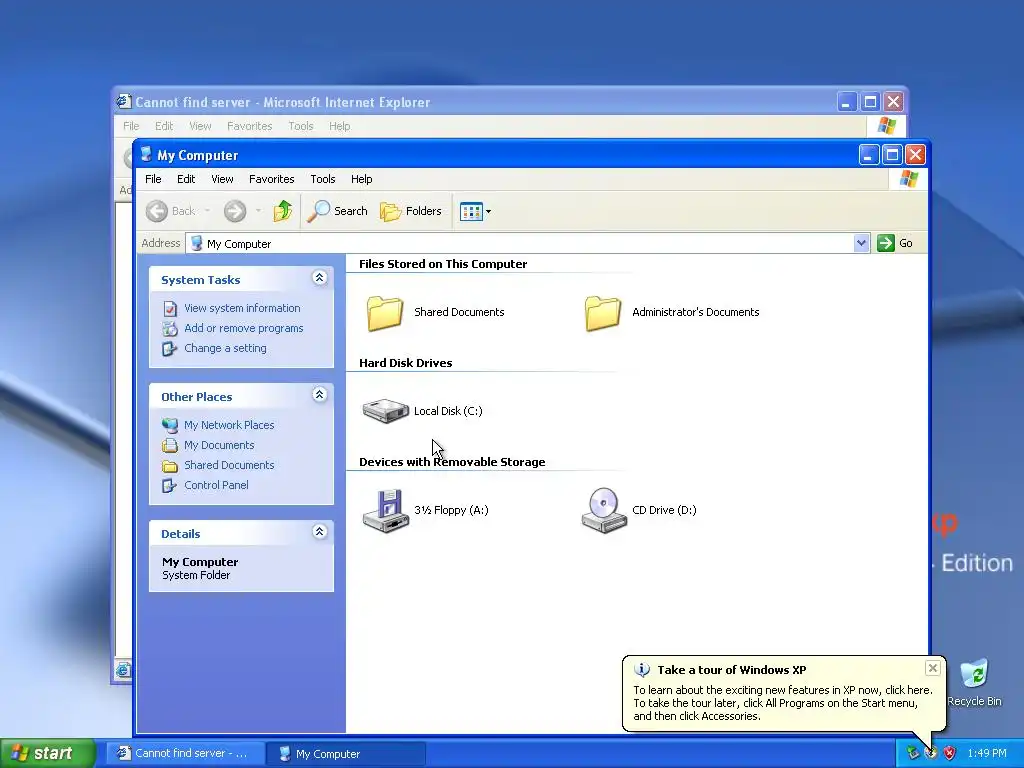The width and height of the screenshot is (1024, 768).
Task: Open the Views dropdown arrow
Action: coord(488,212)
